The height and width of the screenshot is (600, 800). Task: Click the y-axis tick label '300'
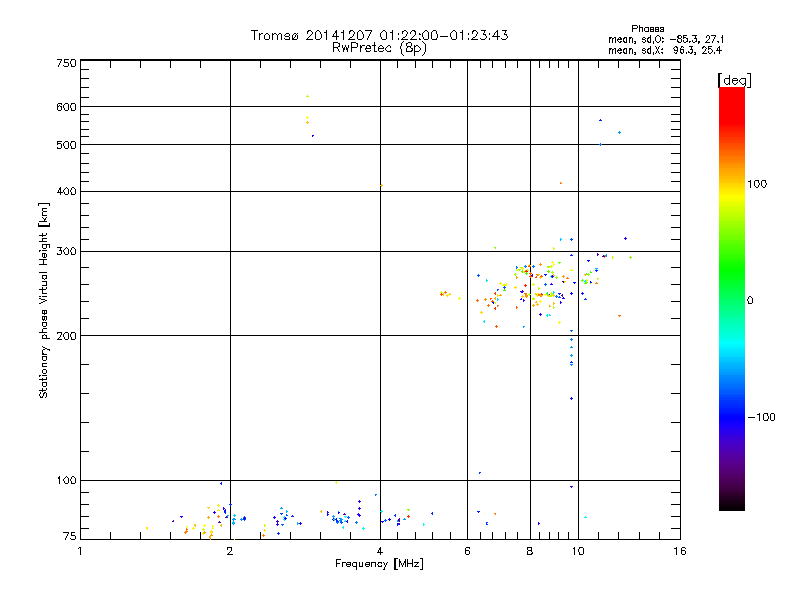coord(66,252)
